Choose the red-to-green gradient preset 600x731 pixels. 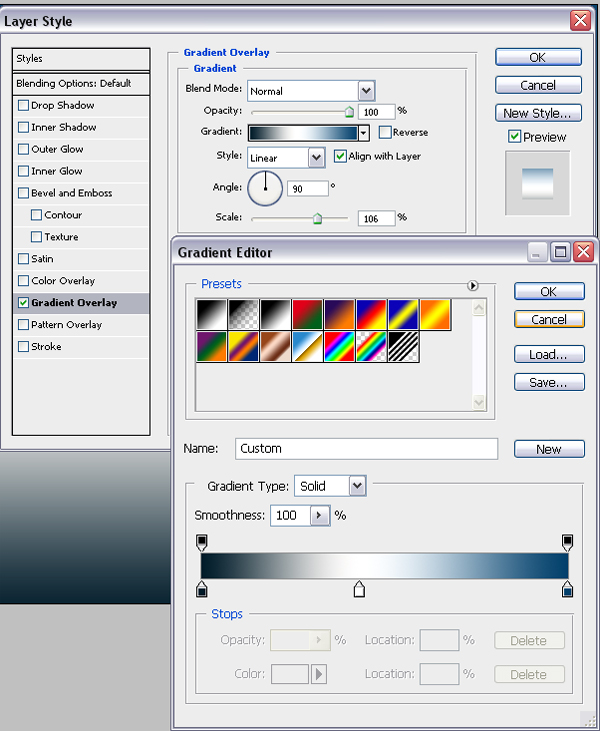[307, 315]
